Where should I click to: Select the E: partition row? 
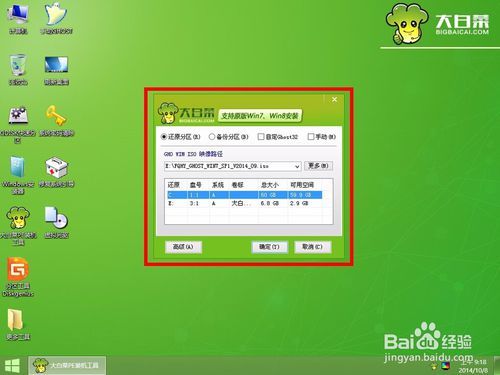pyautogui.click(x=244, y=203)
